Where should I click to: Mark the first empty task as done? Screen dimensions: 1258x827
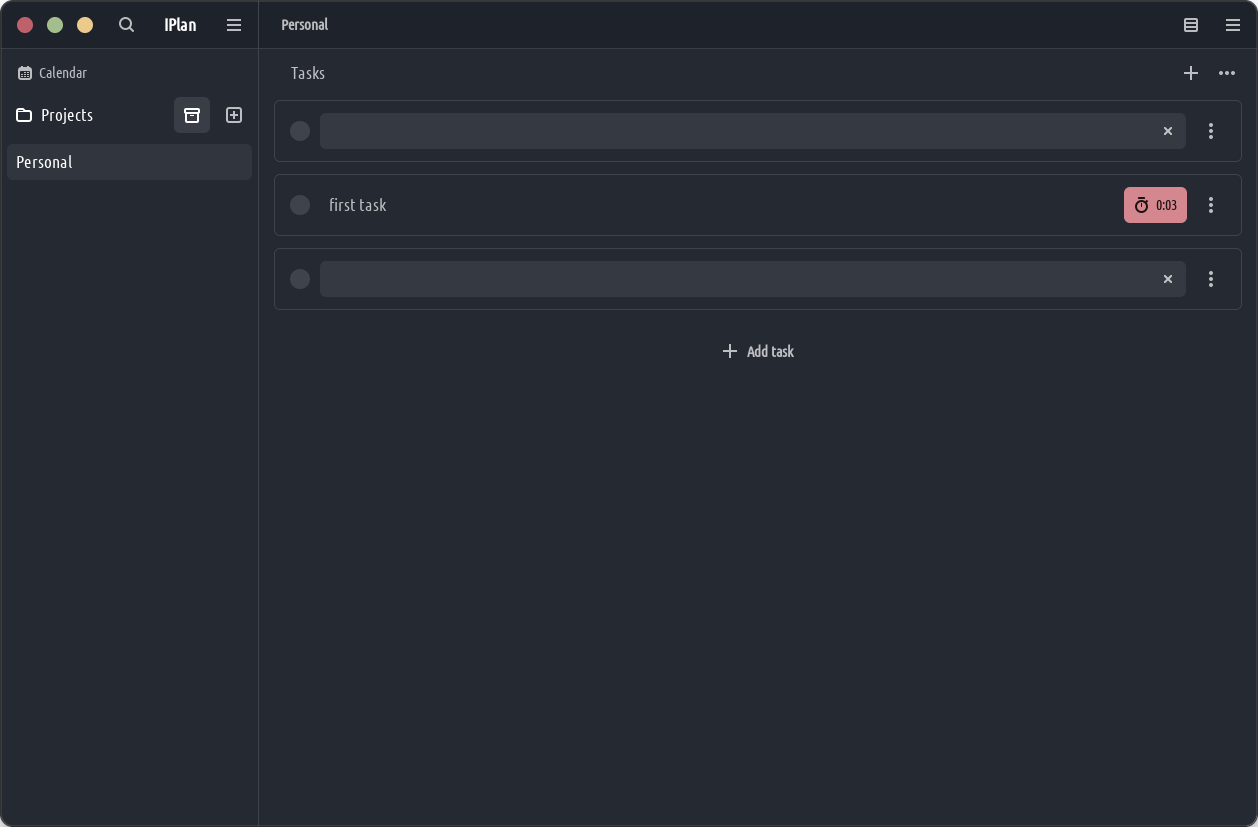(x=300, y=131)
